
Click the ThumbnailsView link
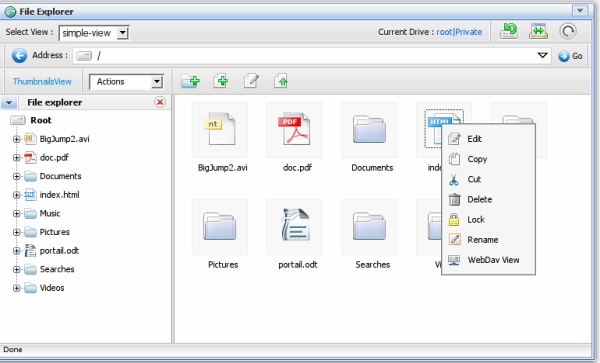click(42, 81)
